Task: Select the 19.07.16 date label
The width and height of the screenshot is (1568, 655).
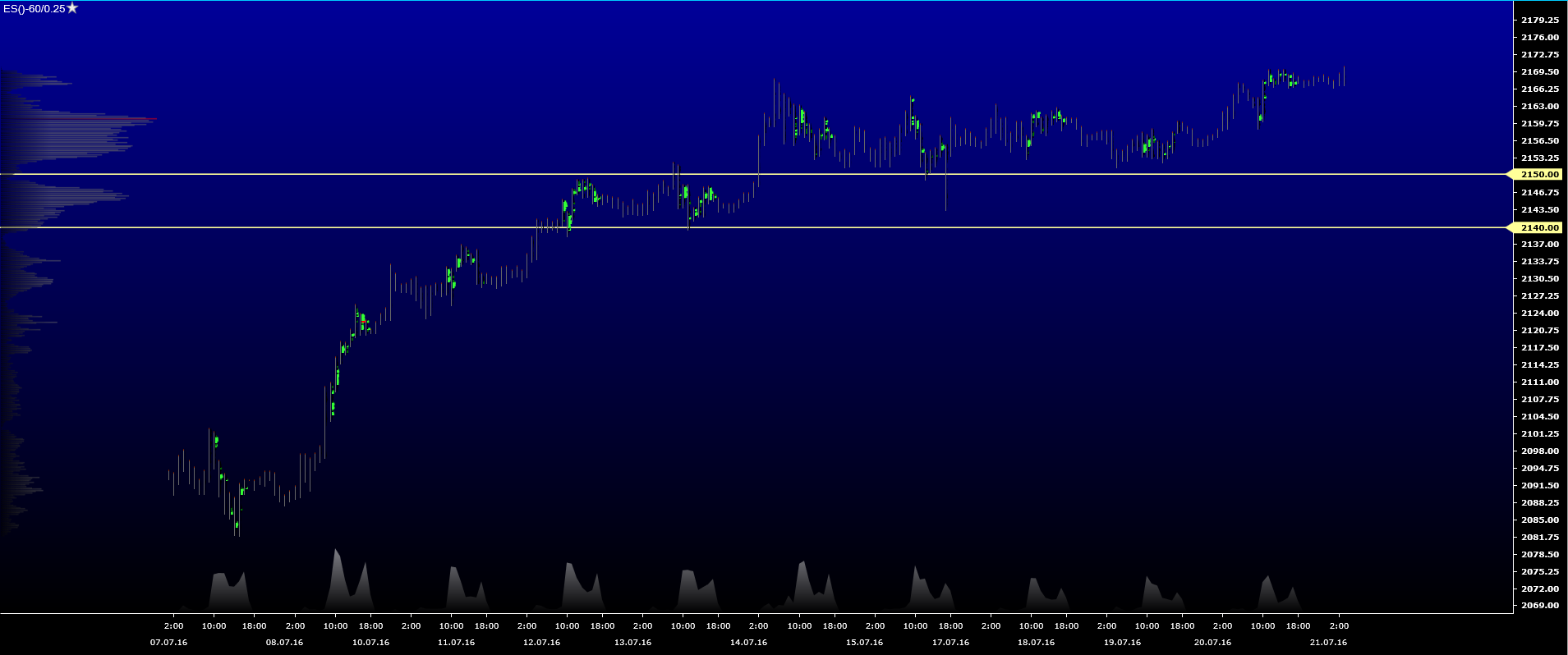Action: tap(1122, 642)
